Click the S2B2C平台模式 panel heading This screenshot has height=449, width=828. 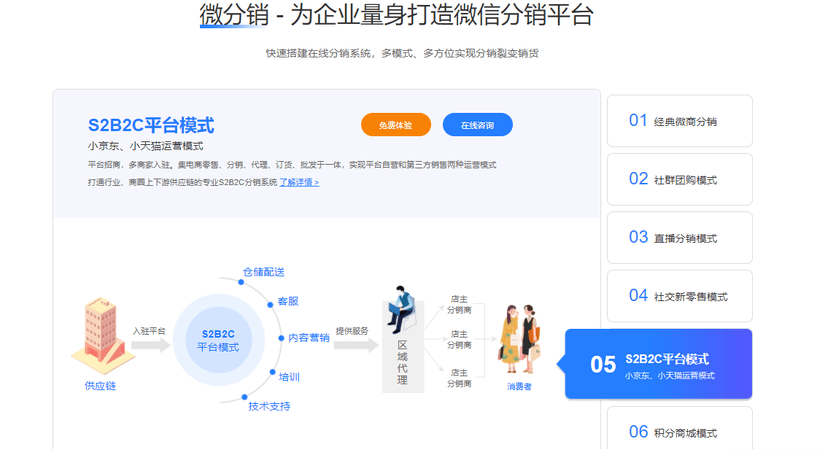151,125
